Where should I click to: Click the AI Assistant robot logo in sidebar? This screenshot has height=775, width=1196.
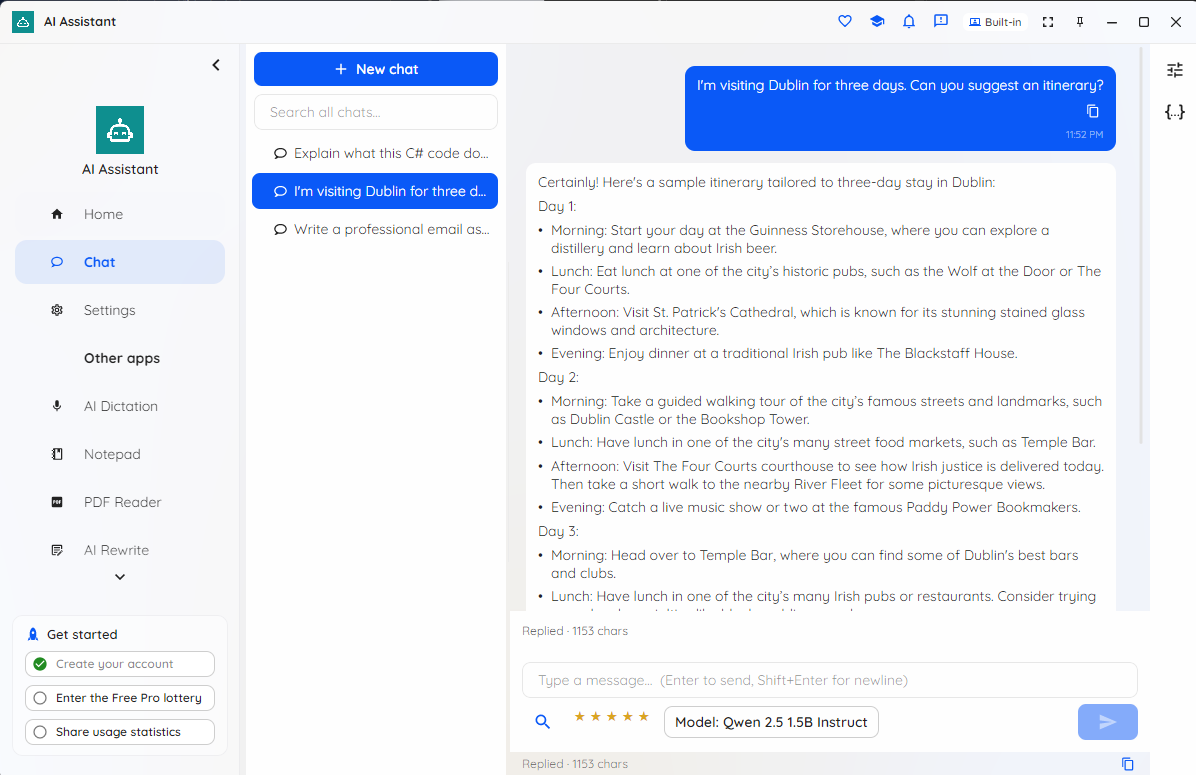tap(120, 130)
